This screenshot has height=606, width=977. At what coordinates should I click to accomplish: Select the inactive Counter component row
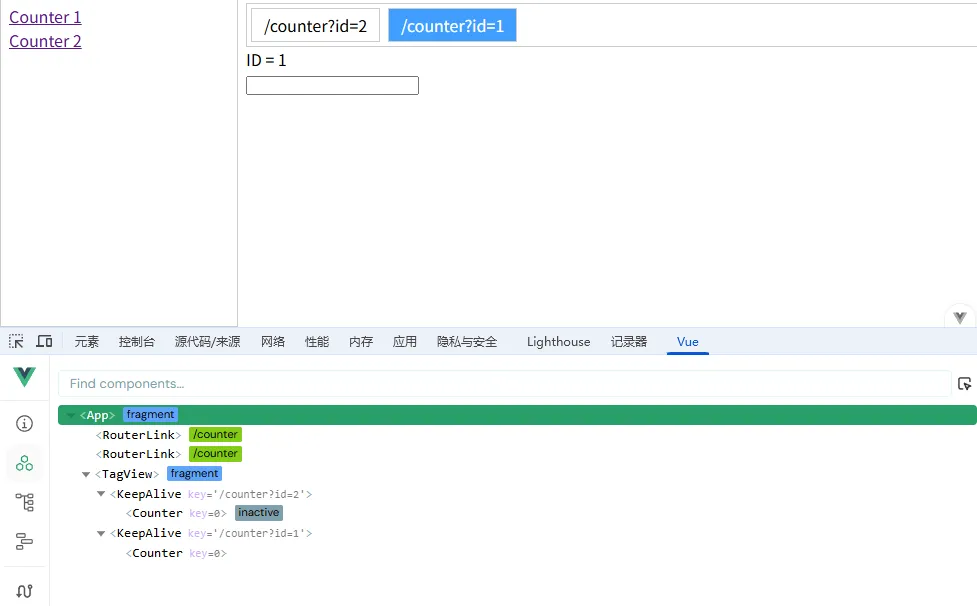click(x=517, y=513)
